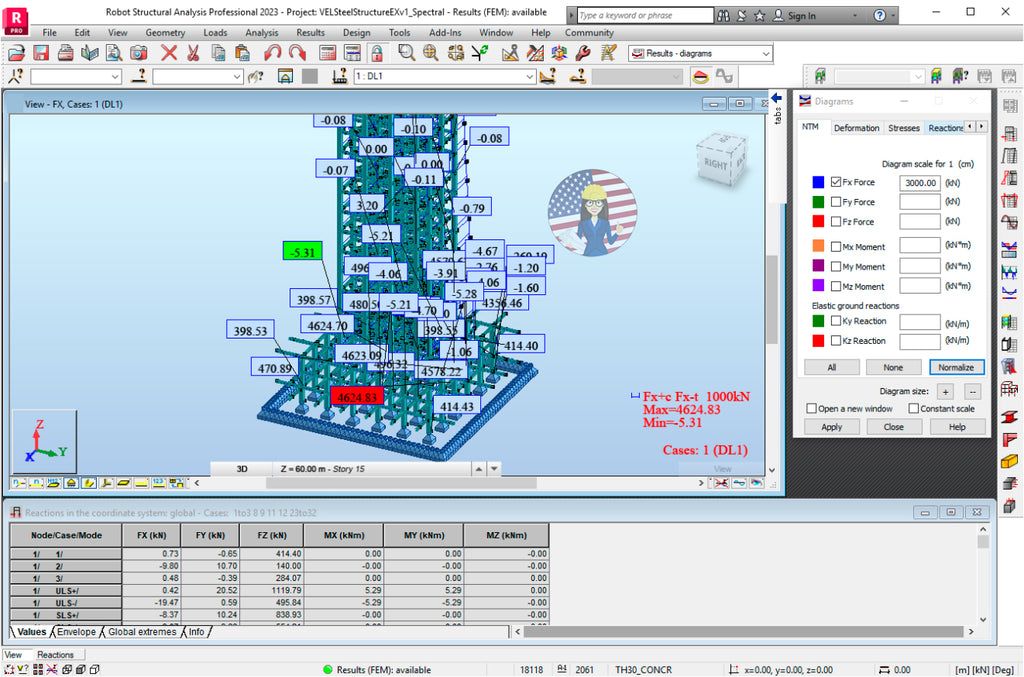The image size is (1024, 677).
Task: Open the calculator icon on the toolbar
Action: [x=328, y=53]
